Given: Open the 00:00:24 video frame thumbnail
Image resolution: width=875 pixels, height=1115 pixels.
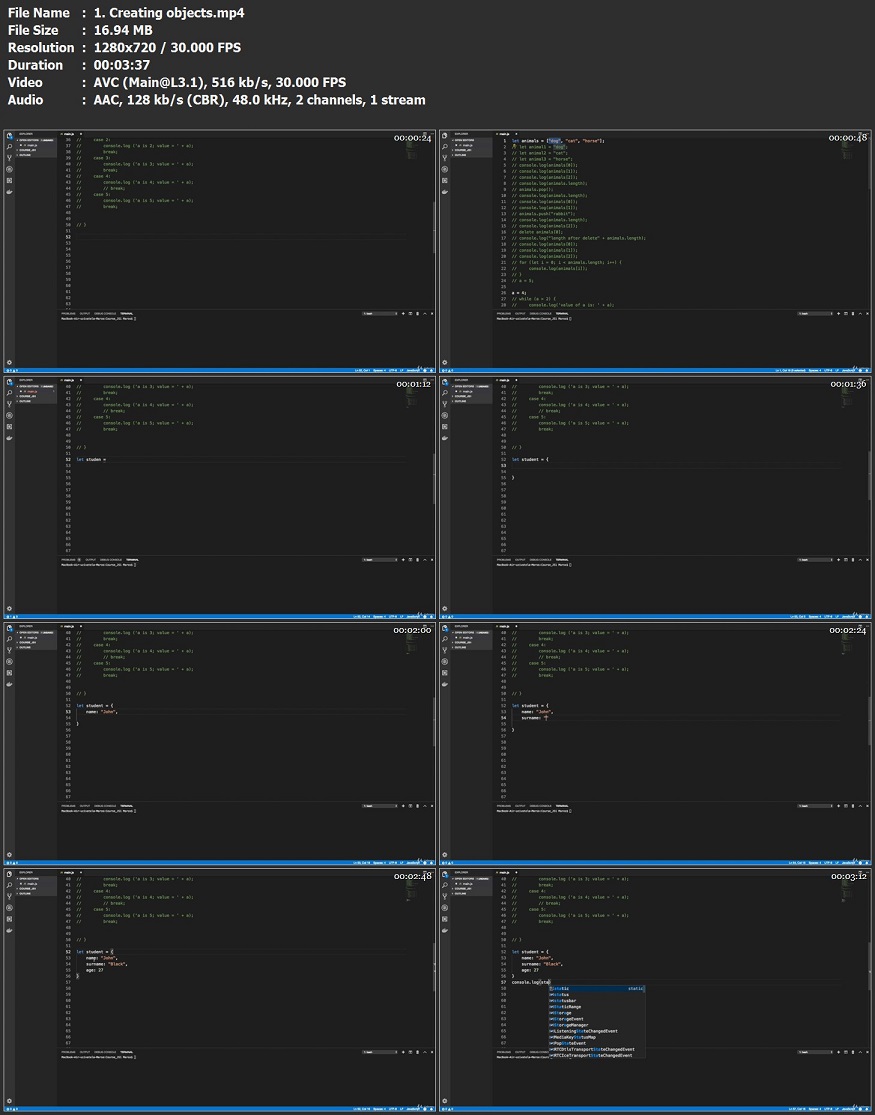Looking at the screenshot, I should click(x=219, y=250).
